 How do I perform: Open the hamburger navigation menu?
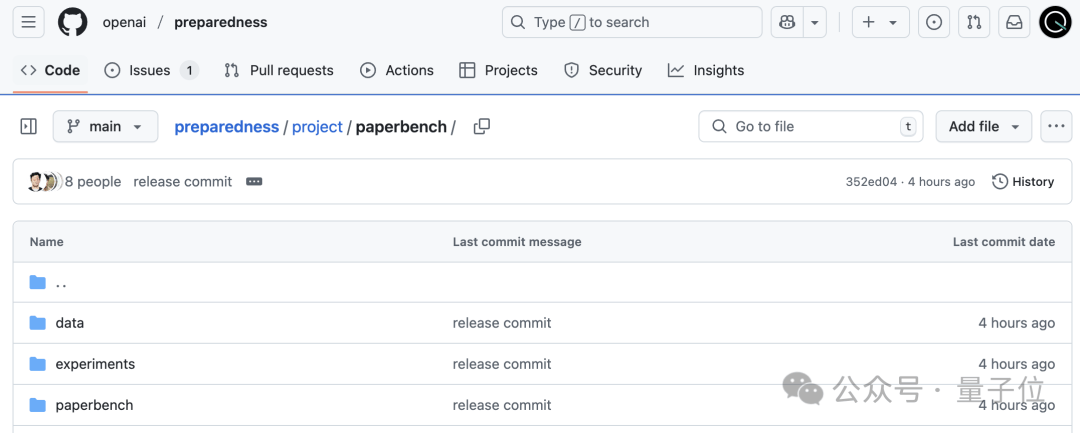pos(28,22)
